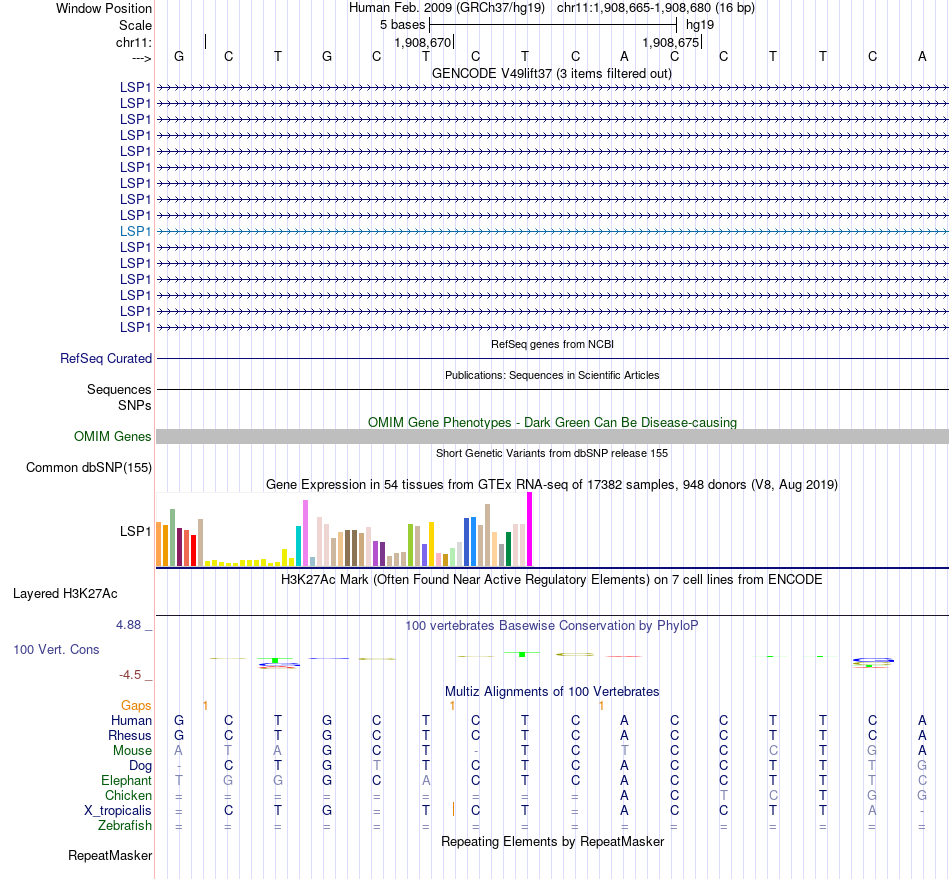Open 'Short Genetic Variants from dbSNP release 155' title
Viewport: 950px width, 879px height.
tap(552, 453)
